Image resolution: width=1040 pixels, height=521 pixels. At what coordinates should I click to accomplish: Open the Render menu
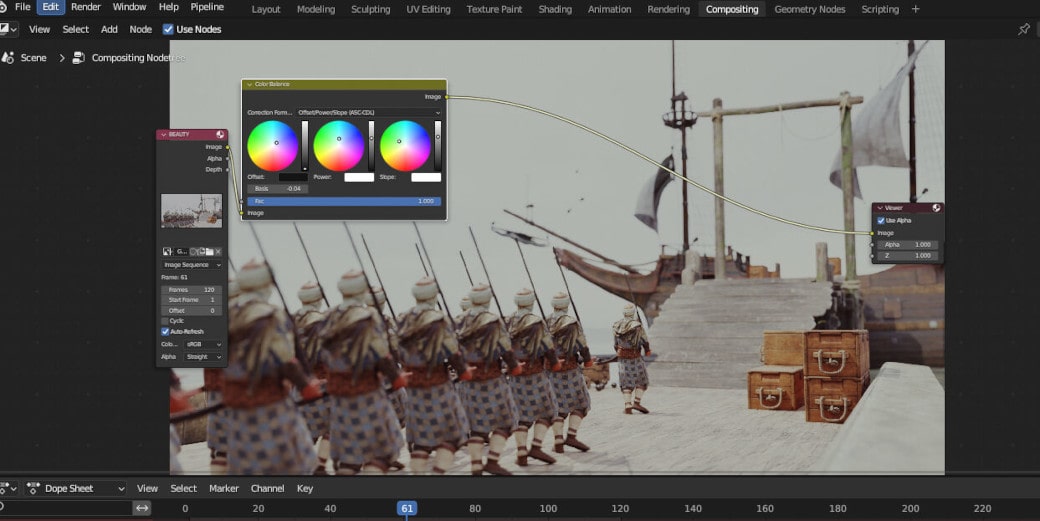[x=86, y=7]
